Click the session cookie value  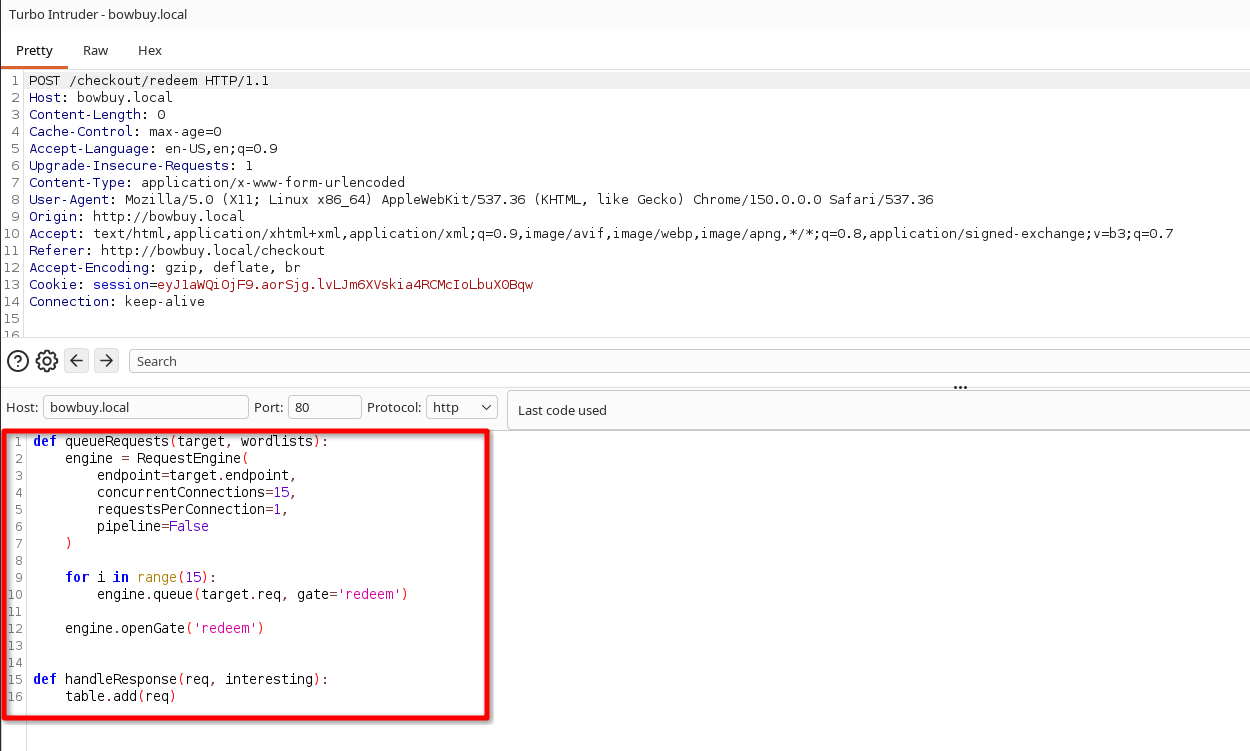tap(345, 284)
